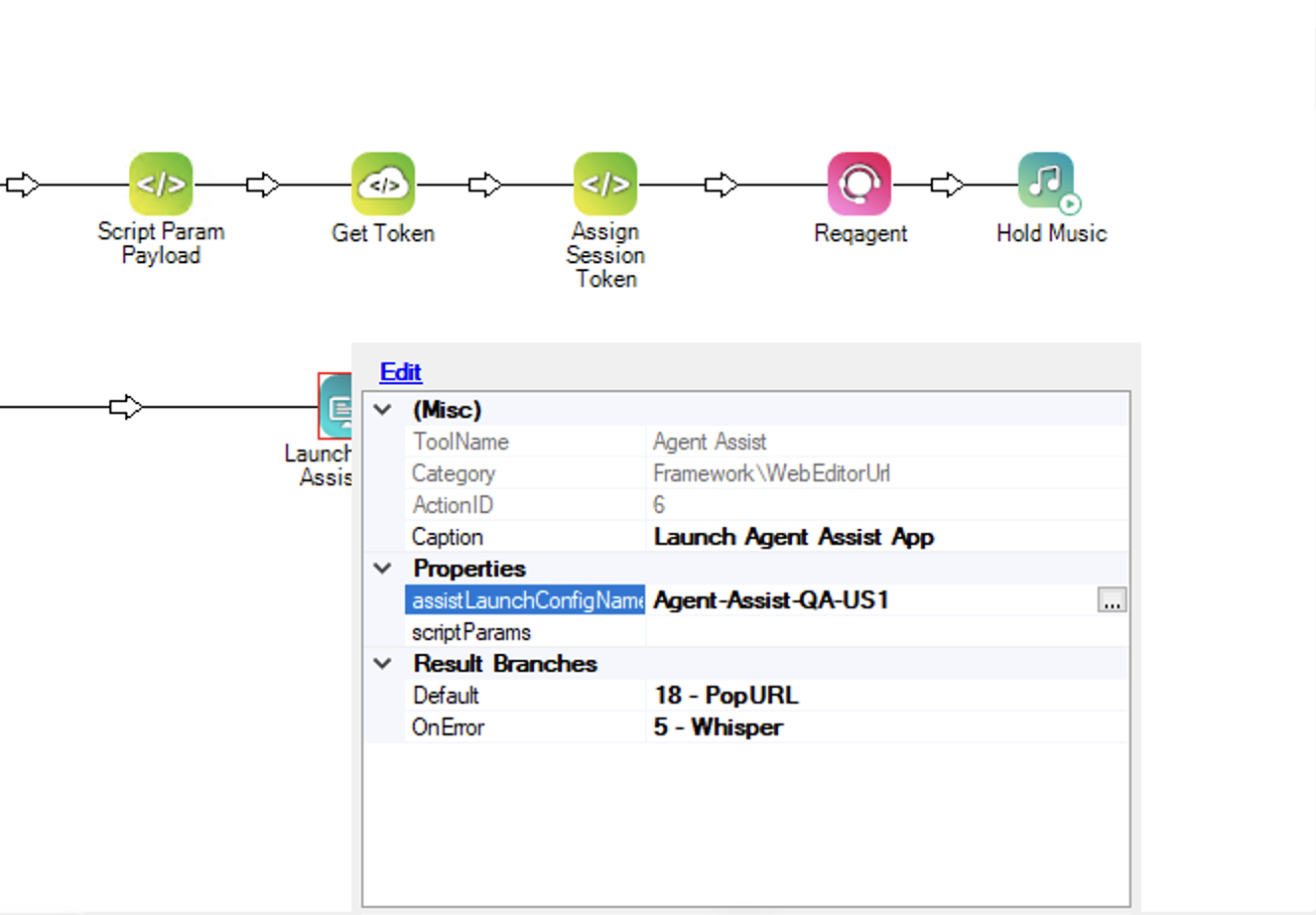Open the assistLaunchConfigName browse button
Screen dimensions: 1316x915
click(x=1112, y=599)
